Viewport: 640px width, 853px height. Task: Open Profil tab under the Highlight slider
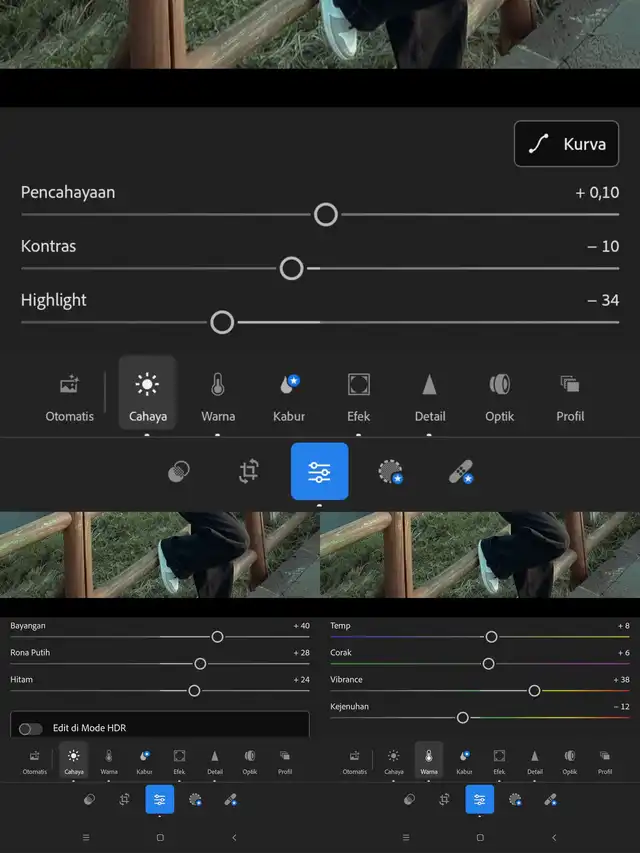(x=570, y=394)
